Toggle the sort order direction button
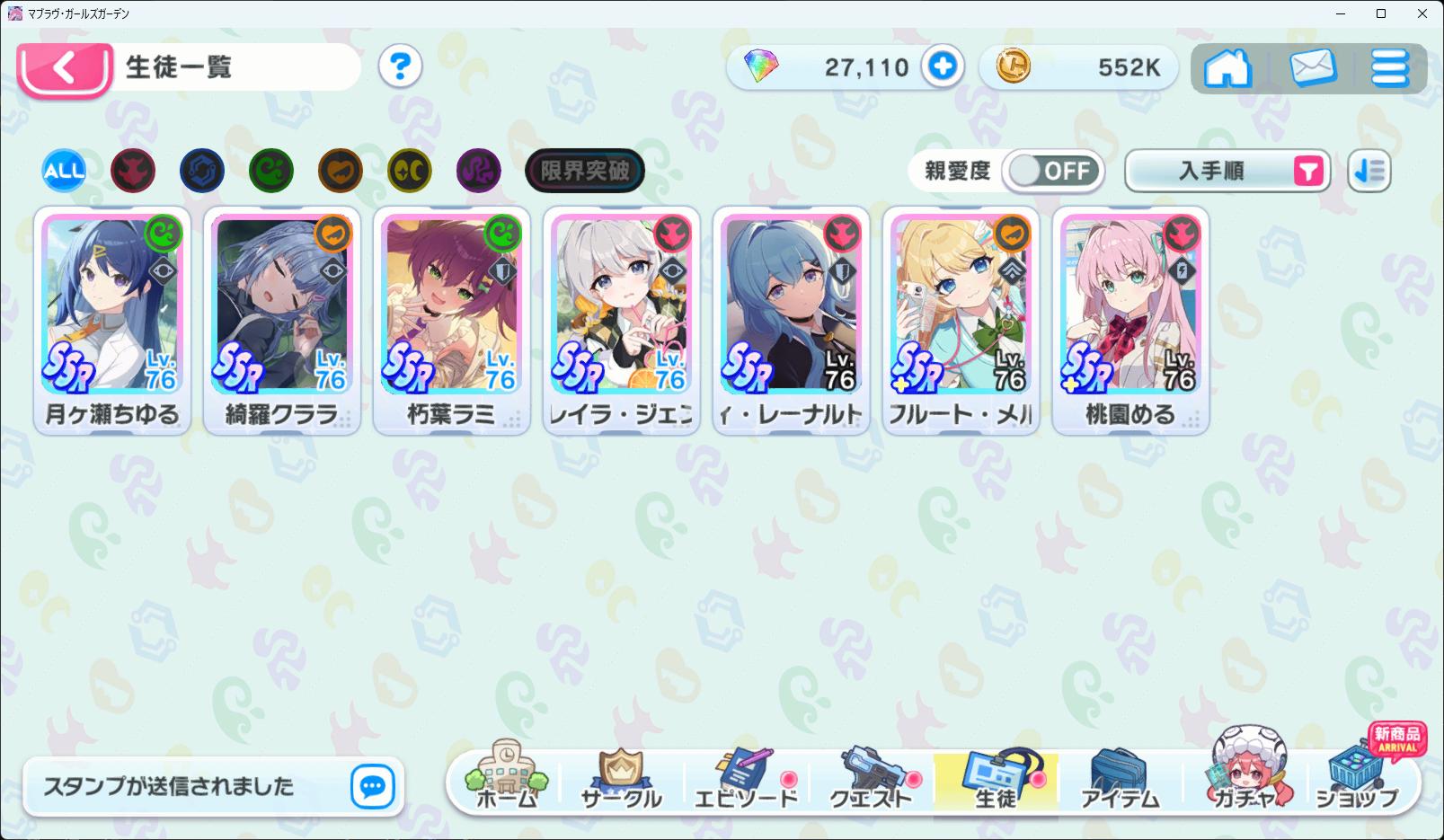1444x840 pixels. coord(1369,171)
